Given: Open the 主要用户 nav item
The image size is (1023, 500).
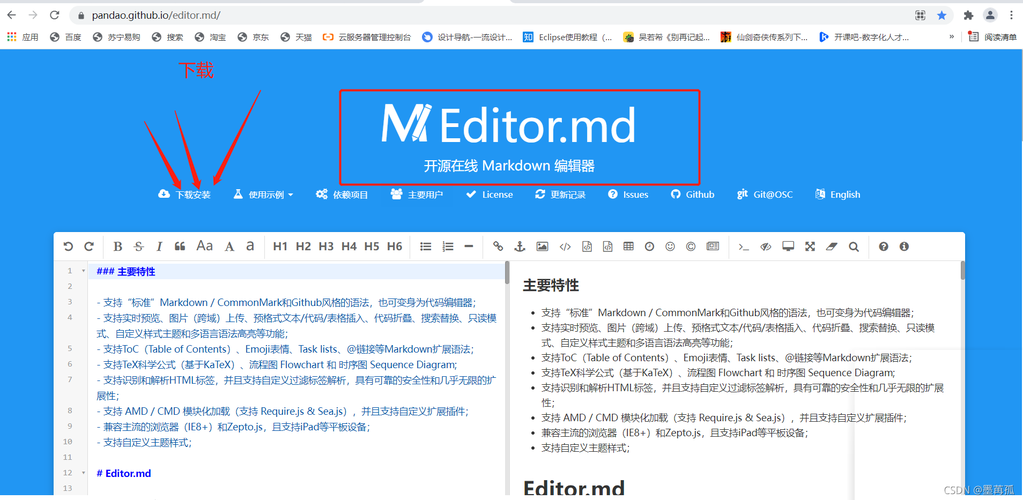Looking at the screenshot, I should 417,195.
